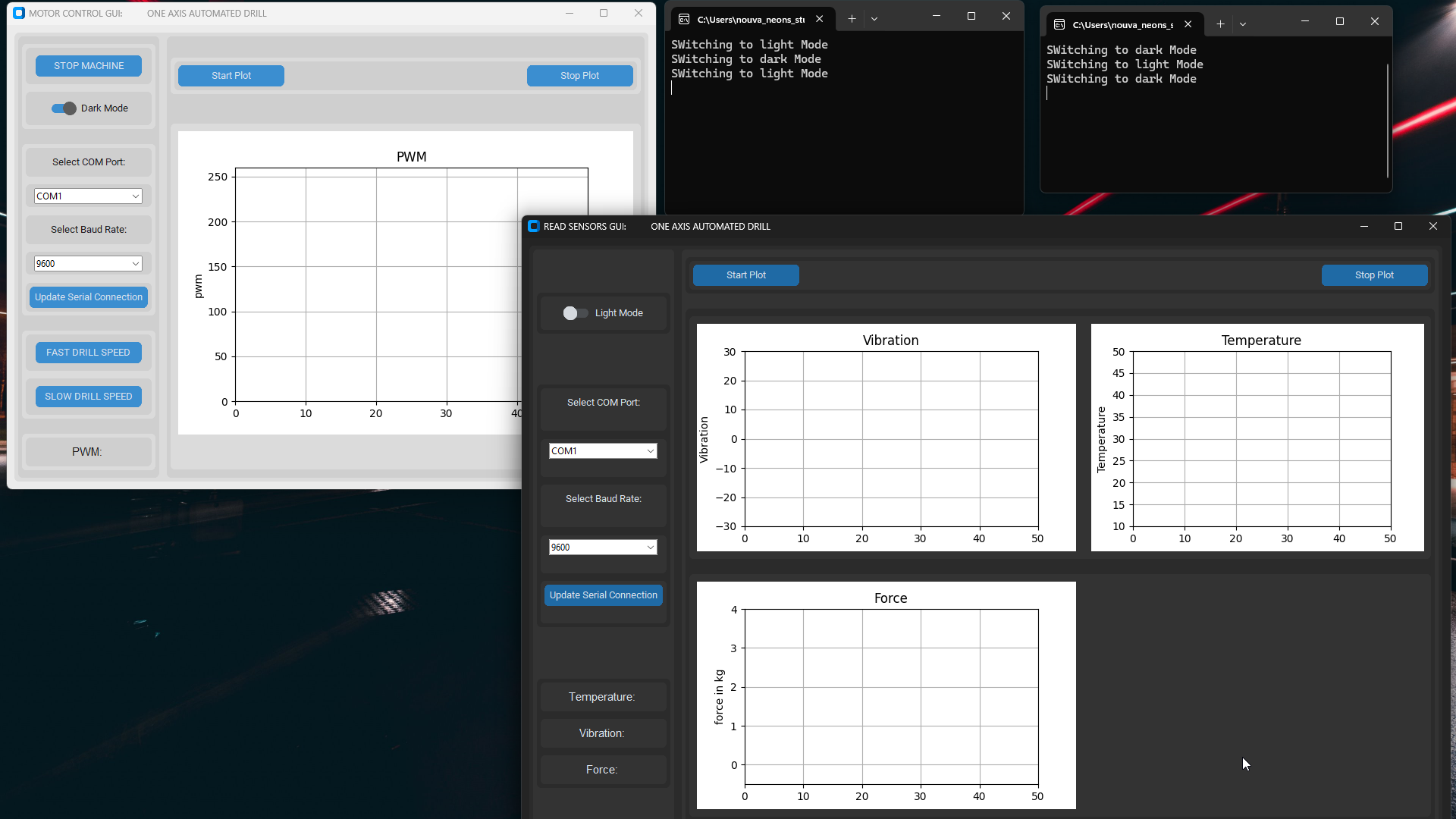Open the first terminal's tab dropdown chevron
1456x819 pixels.
click(874, 19)
